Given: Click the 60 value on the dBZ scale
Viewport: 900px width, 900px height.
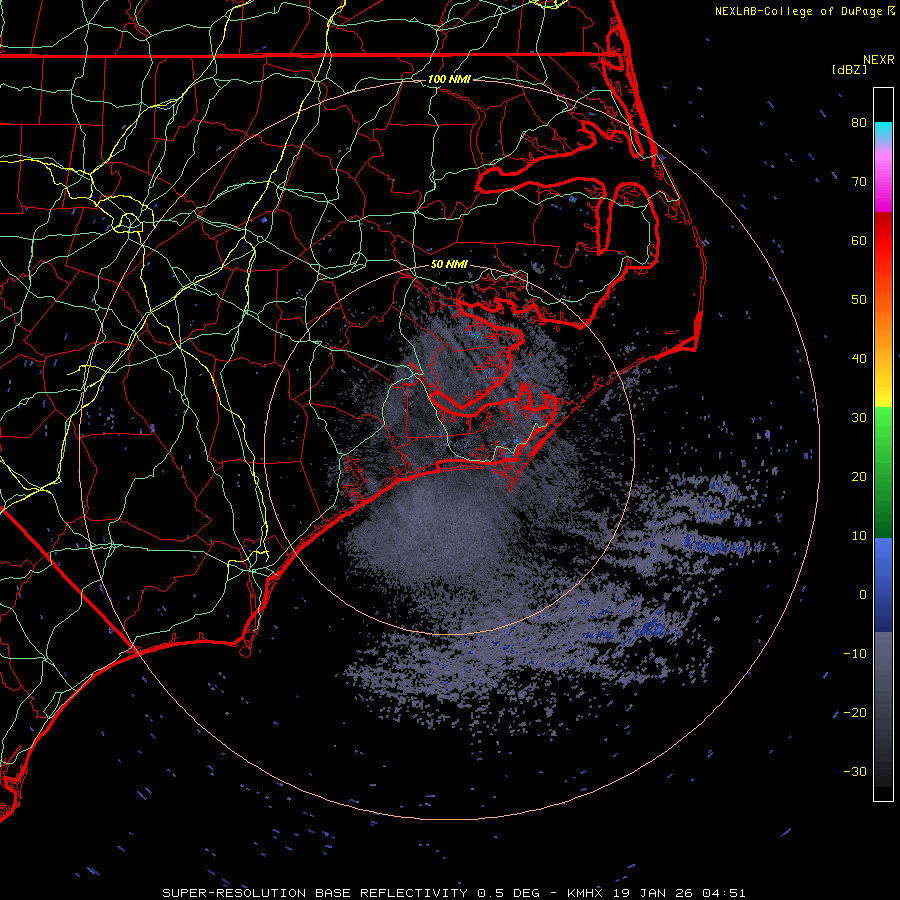Looking at the screenshot, I should 859,240.
